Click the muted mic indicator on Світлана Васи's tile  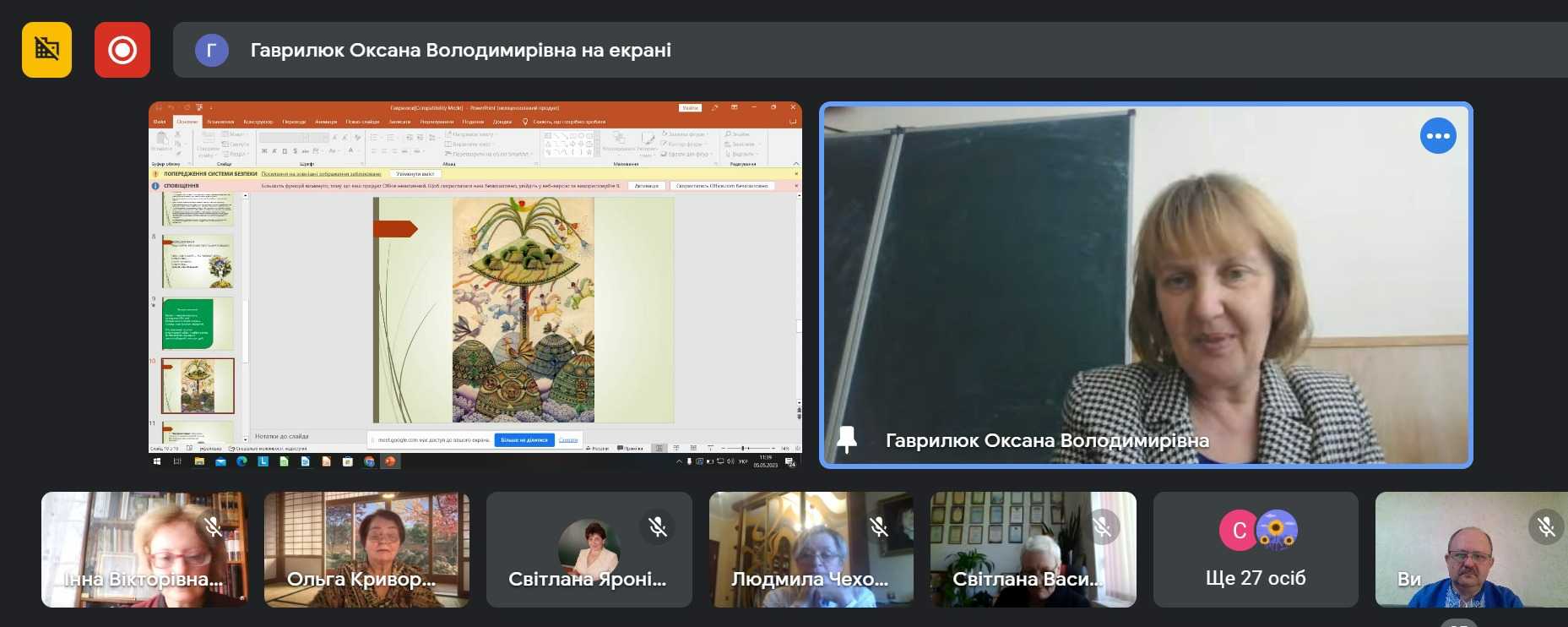click(x=1102, y=527)
